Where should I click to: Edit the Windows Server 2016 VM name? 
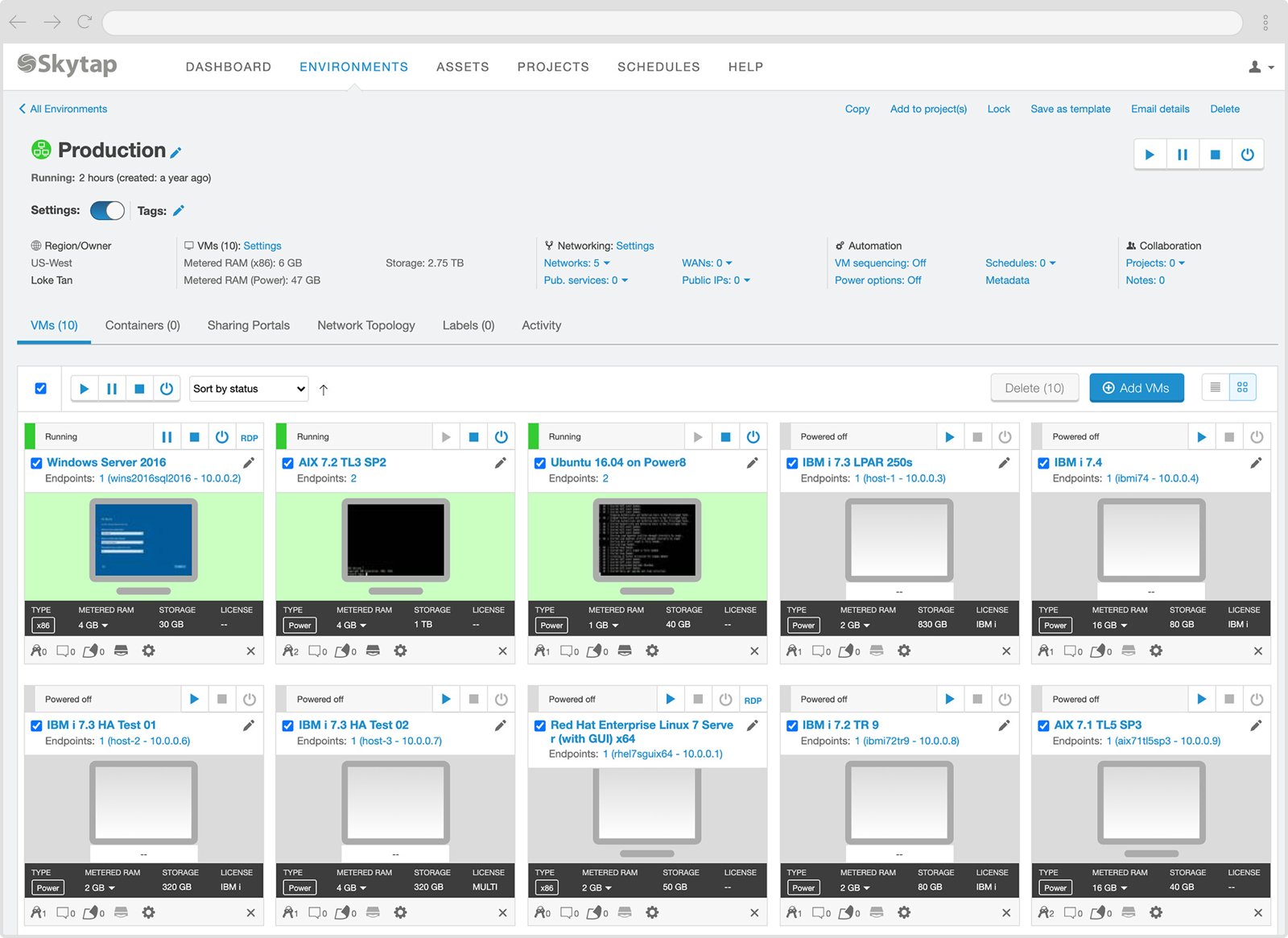(x=249, y=463)
